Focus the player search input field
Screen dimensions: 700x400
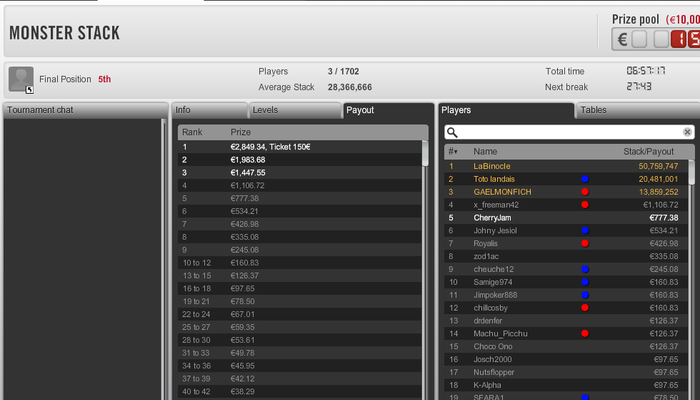570,132
